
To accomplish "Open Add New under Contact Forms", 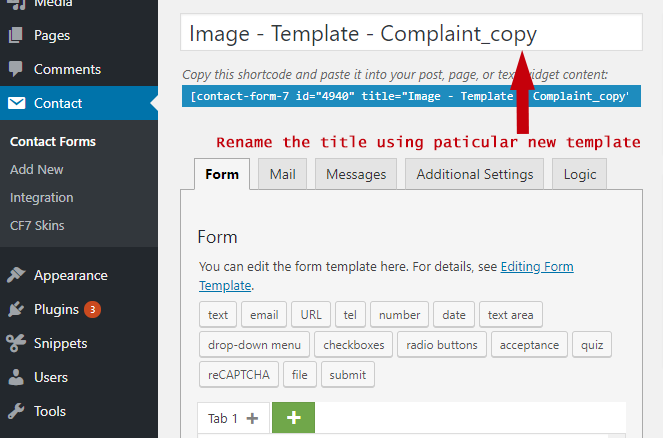I will click(x=36, y=170).
